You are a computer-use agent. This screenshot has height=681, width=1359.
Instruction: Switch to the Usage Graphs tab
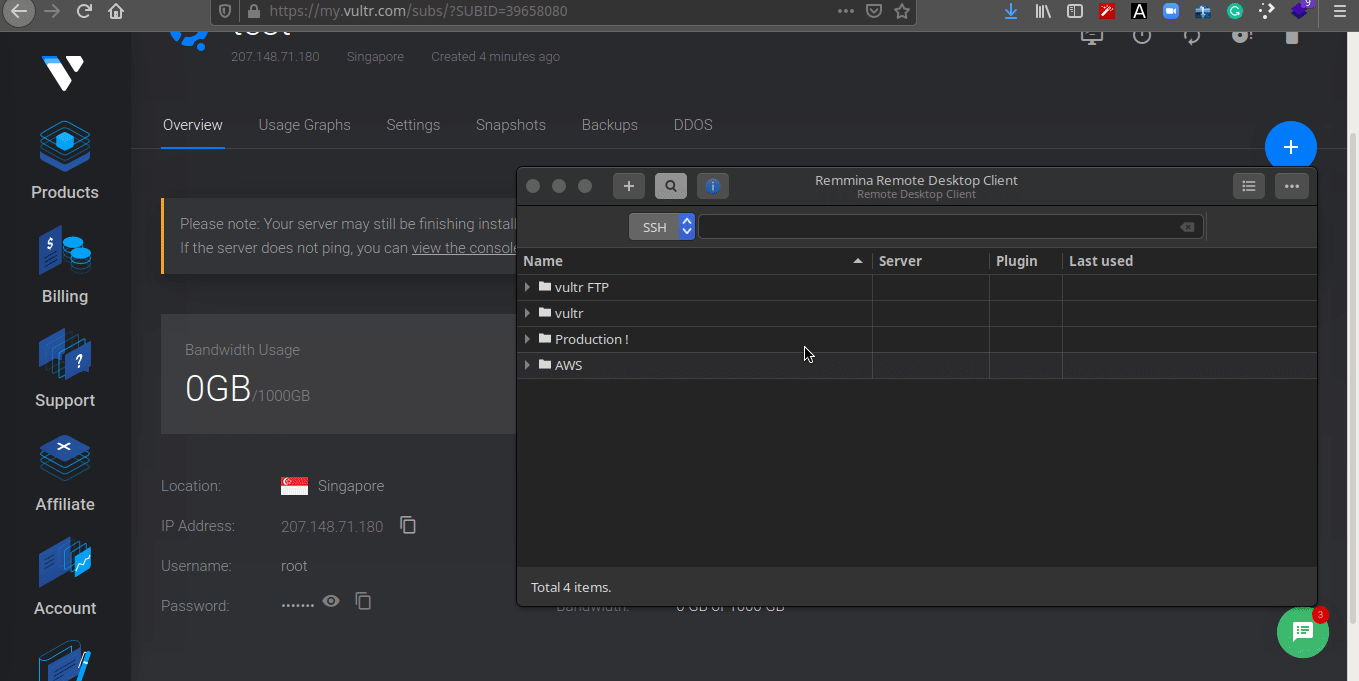coord(305,125)
